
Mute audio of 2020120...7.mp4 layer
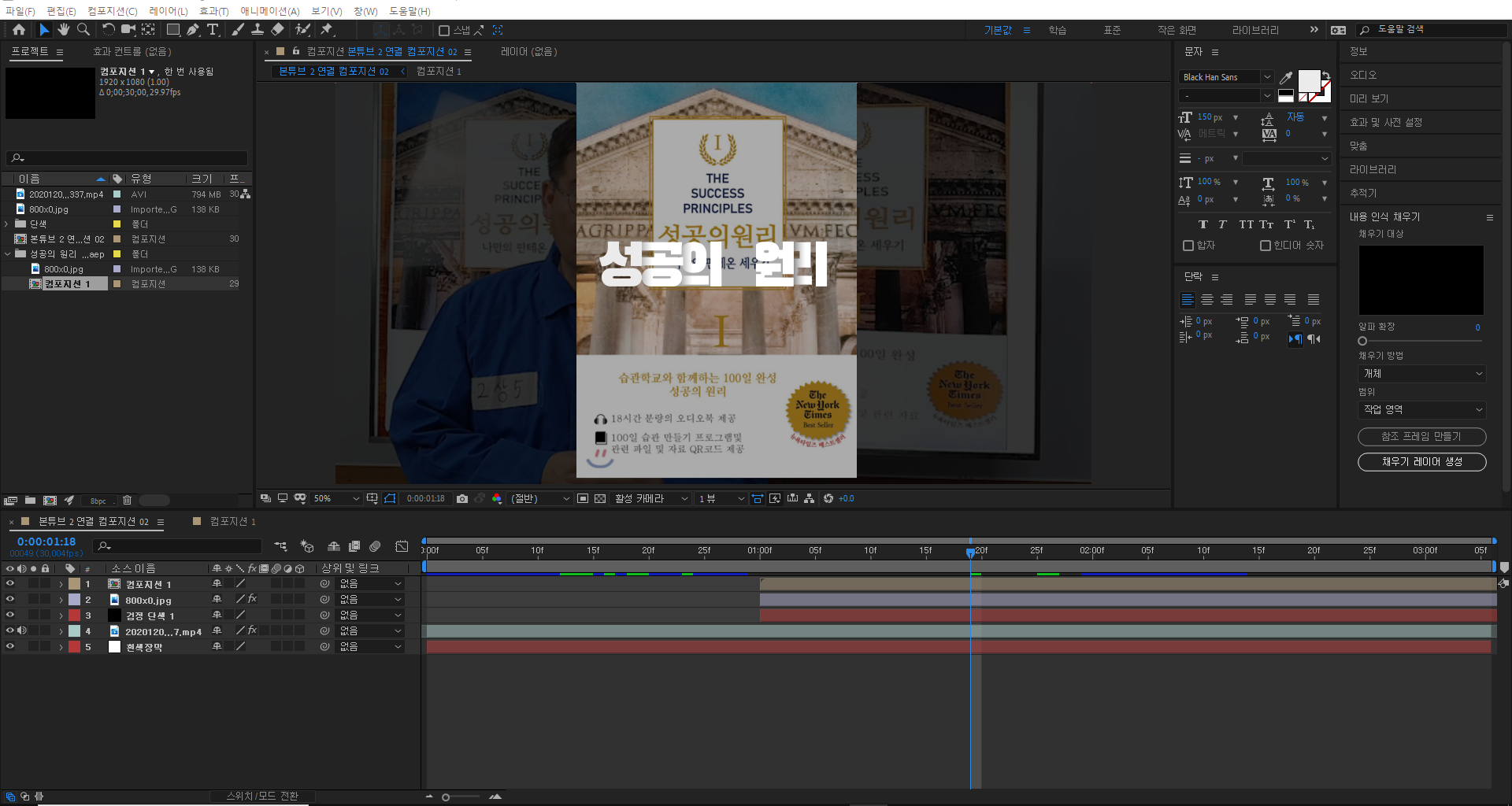coord(22,630)
